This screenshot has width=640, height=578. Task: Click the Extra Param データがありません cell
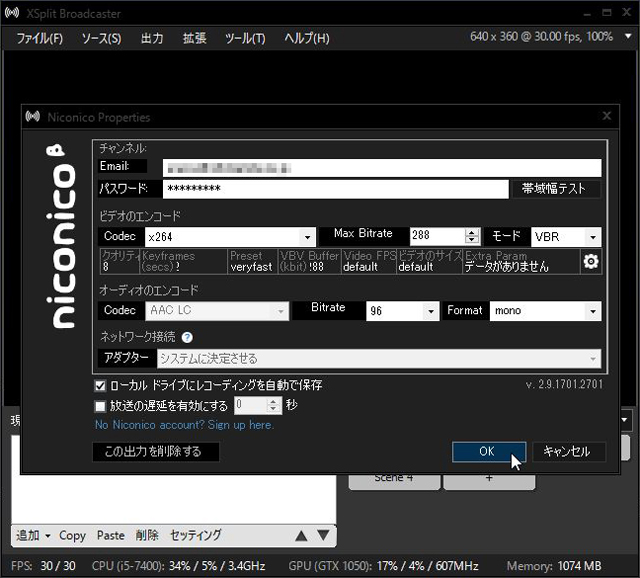521,262
